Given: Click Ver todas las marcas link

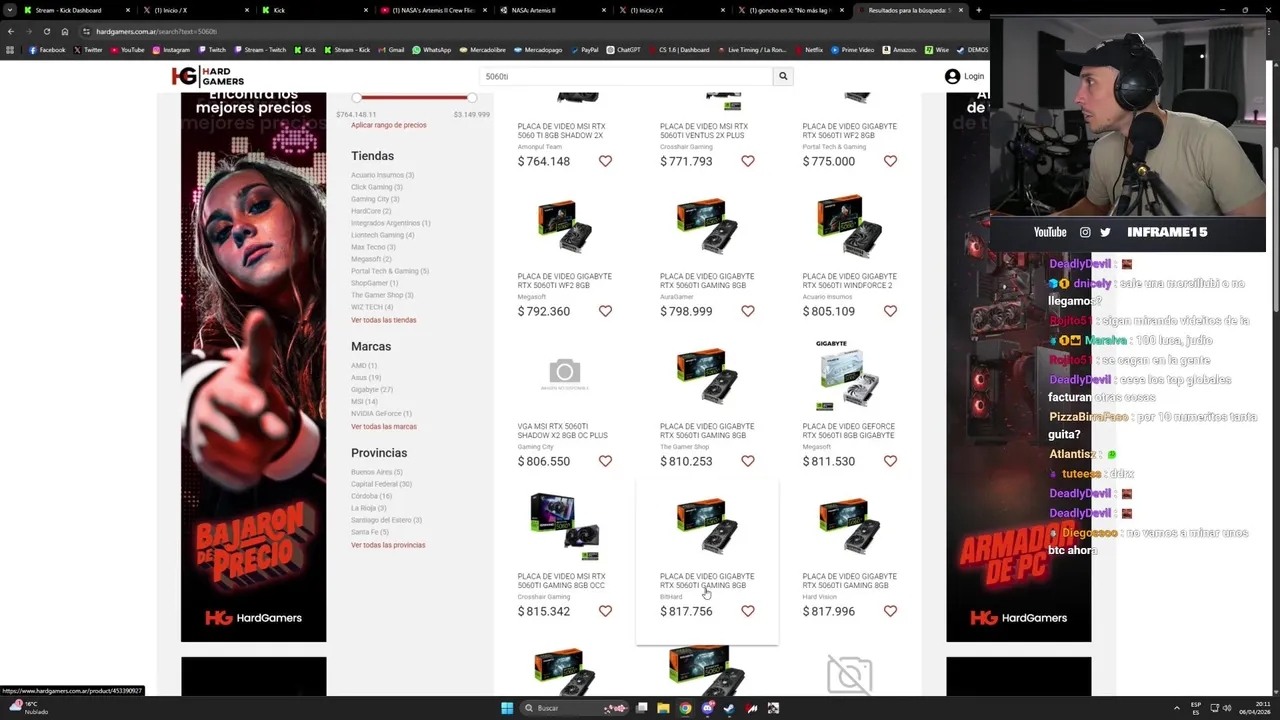Looking at the screenshot, I should (383, 427).
